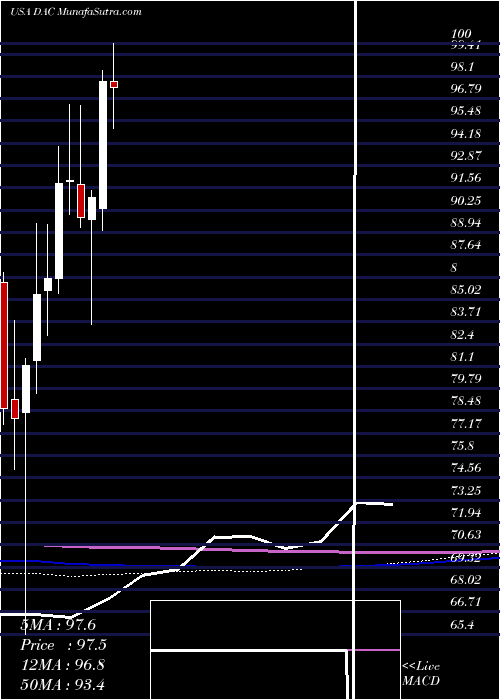Click the '5MA : 97.6' label
500x700 pixels.
click(x=58, y=625)
